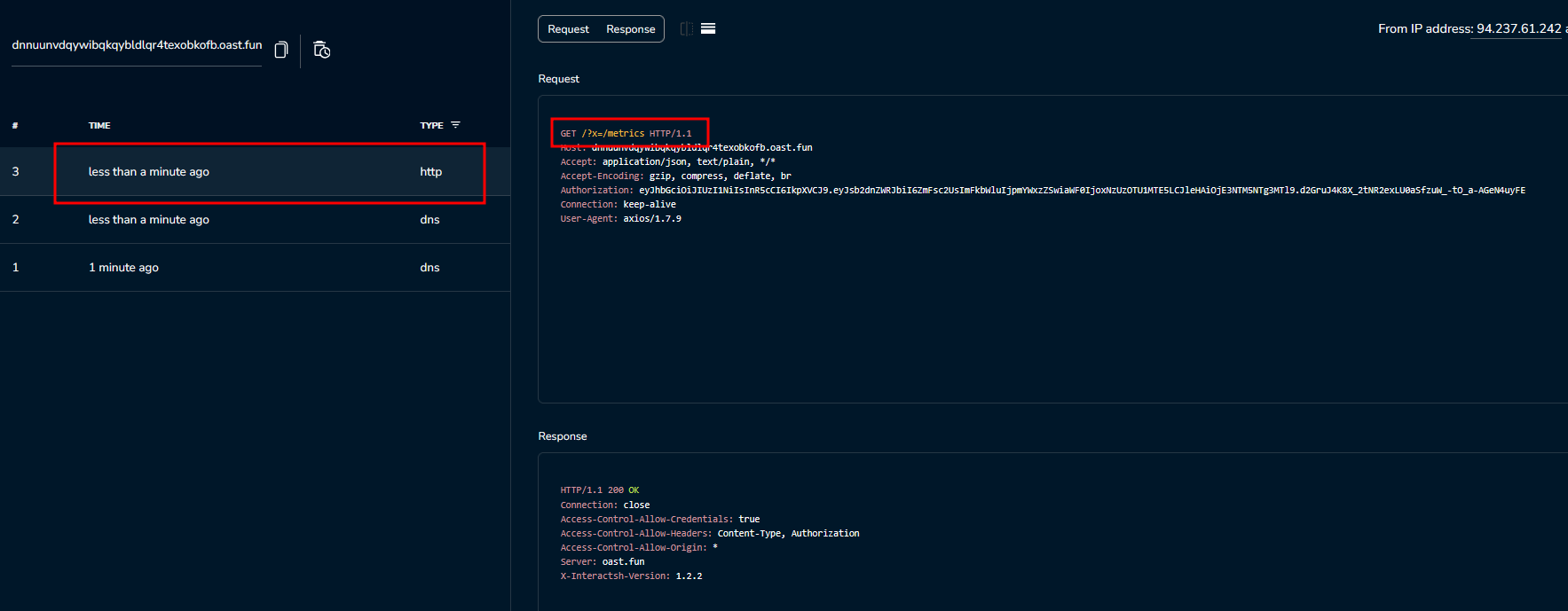Click the TYPE column header label
1568x611 pixels.
pyautogui.click(x=431, y=125)
